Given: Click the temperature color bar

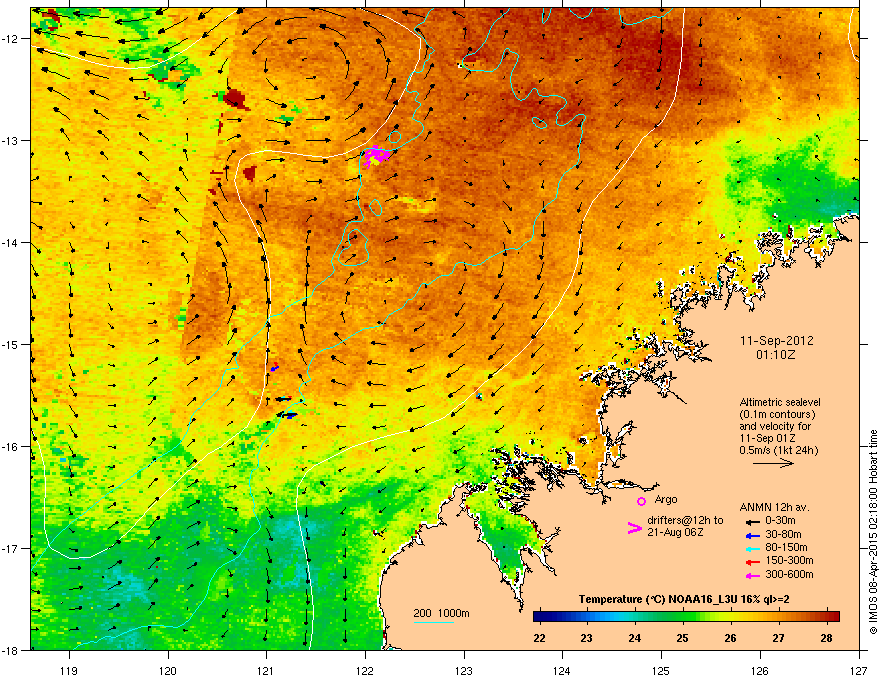Looking at the screenshot, I should pos(686,617).
